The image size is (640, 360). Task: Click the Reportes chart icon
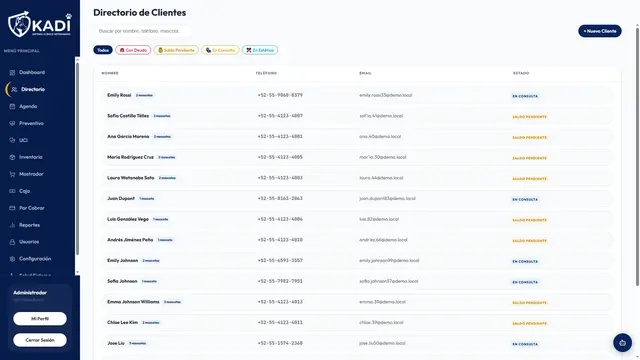pos(12,225)
